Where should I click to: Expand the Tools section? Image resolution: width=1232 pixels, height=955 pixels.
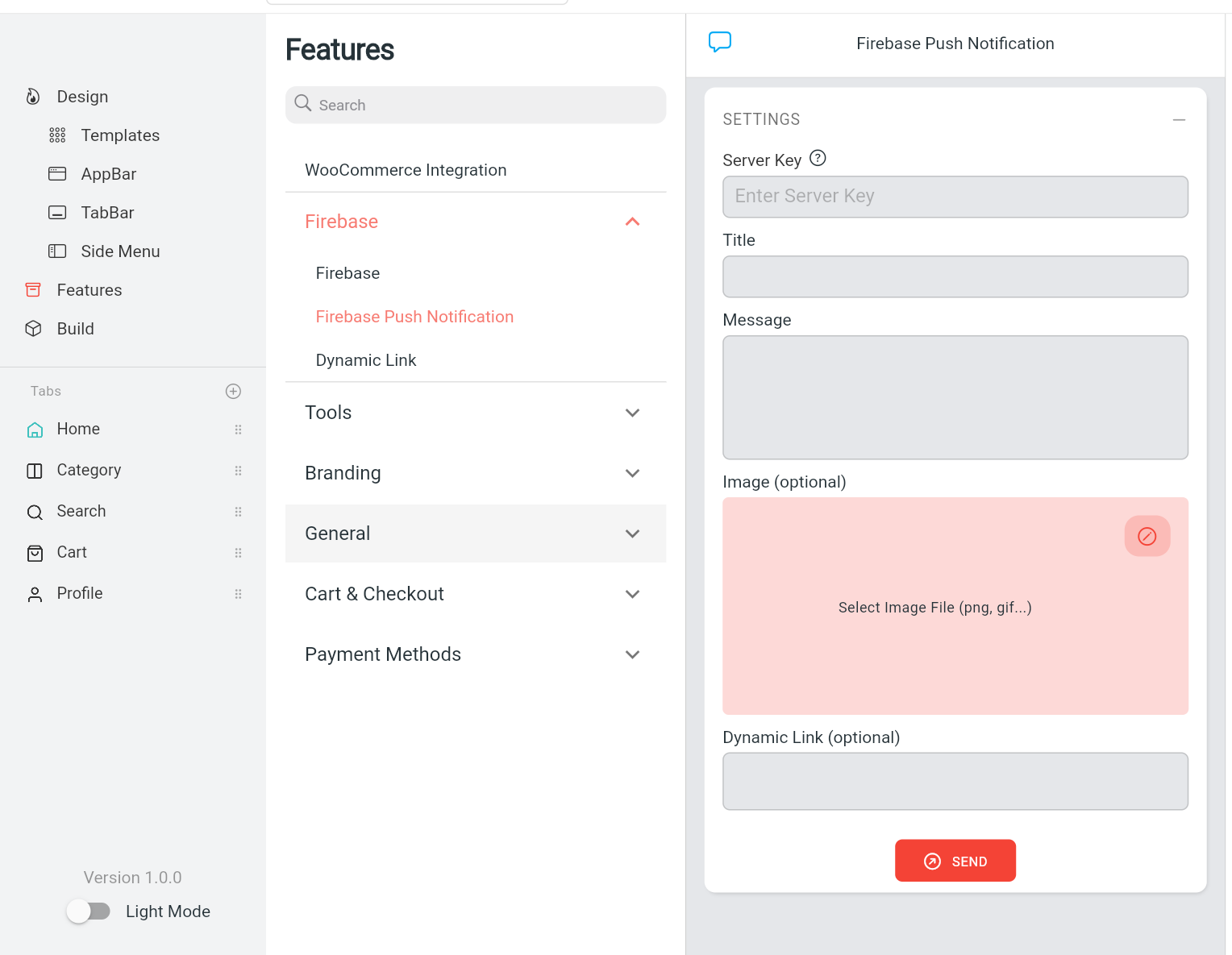click(x=476, y=413)
